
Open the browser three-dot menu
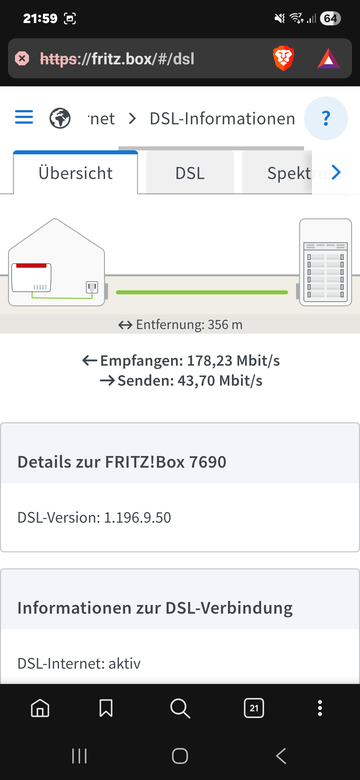click(320, 708)
